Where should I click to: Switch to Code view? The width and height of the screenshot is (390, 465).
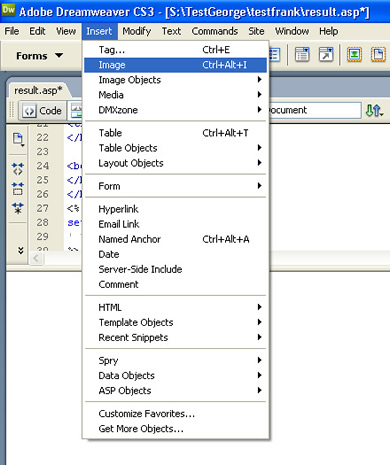[x=42, y=111]
